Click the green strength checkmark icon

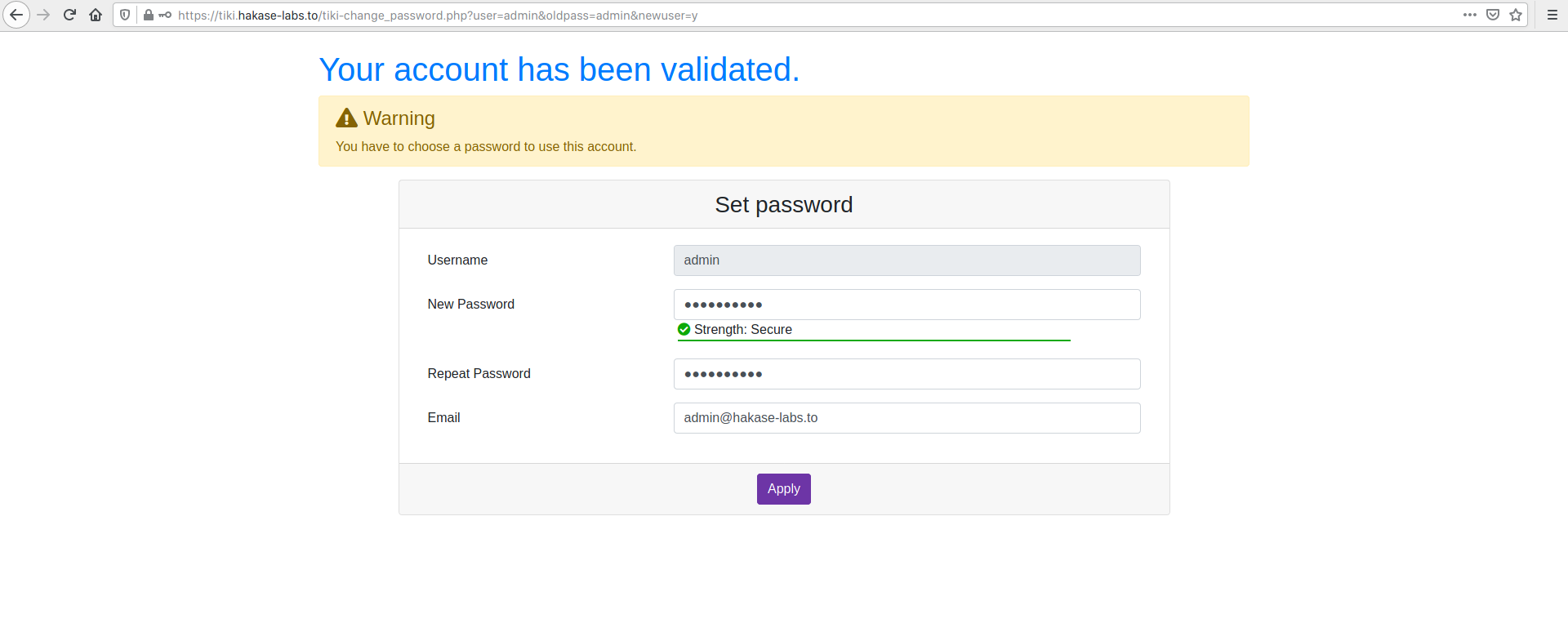684,329
